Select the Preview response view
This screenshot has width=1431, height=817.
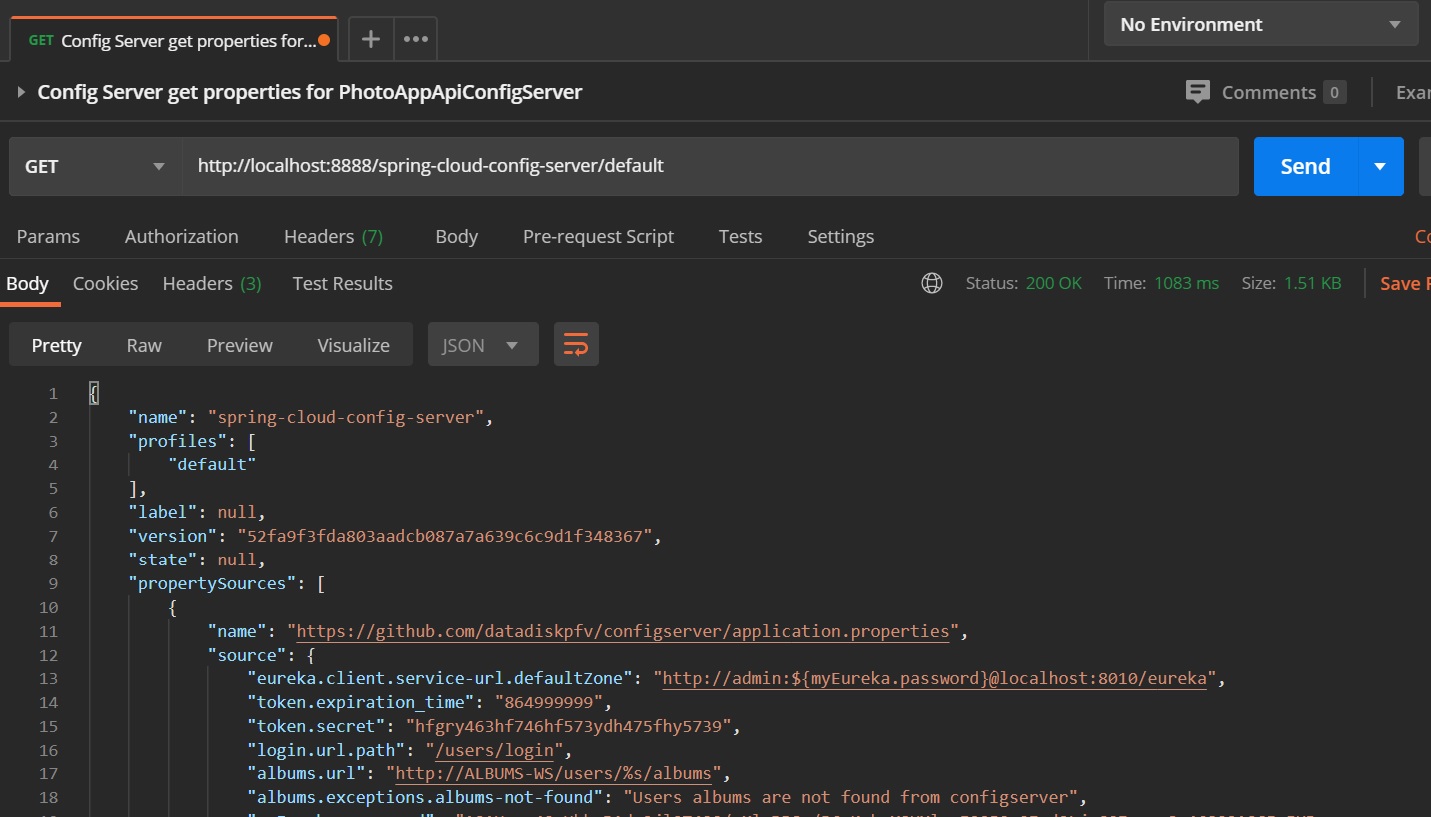click(x=239, y=345)
